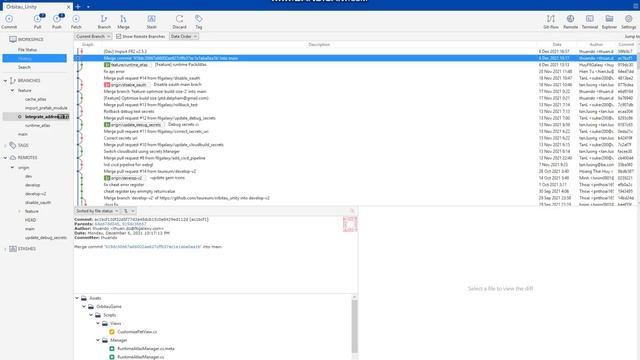
Task: Click the added status icon of RuntimeAtlasManager.cs
Action: click(112, 357)
